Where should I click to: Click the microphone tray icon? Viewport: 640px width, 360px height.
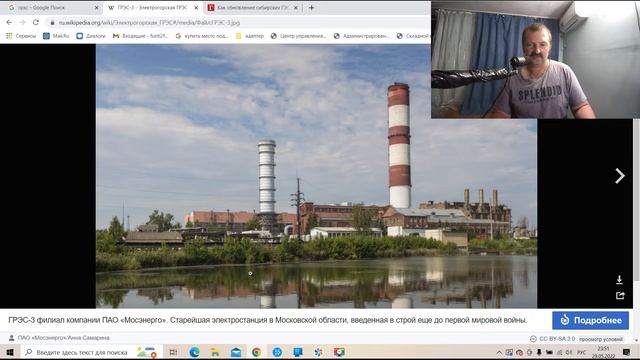click(539, 352)
